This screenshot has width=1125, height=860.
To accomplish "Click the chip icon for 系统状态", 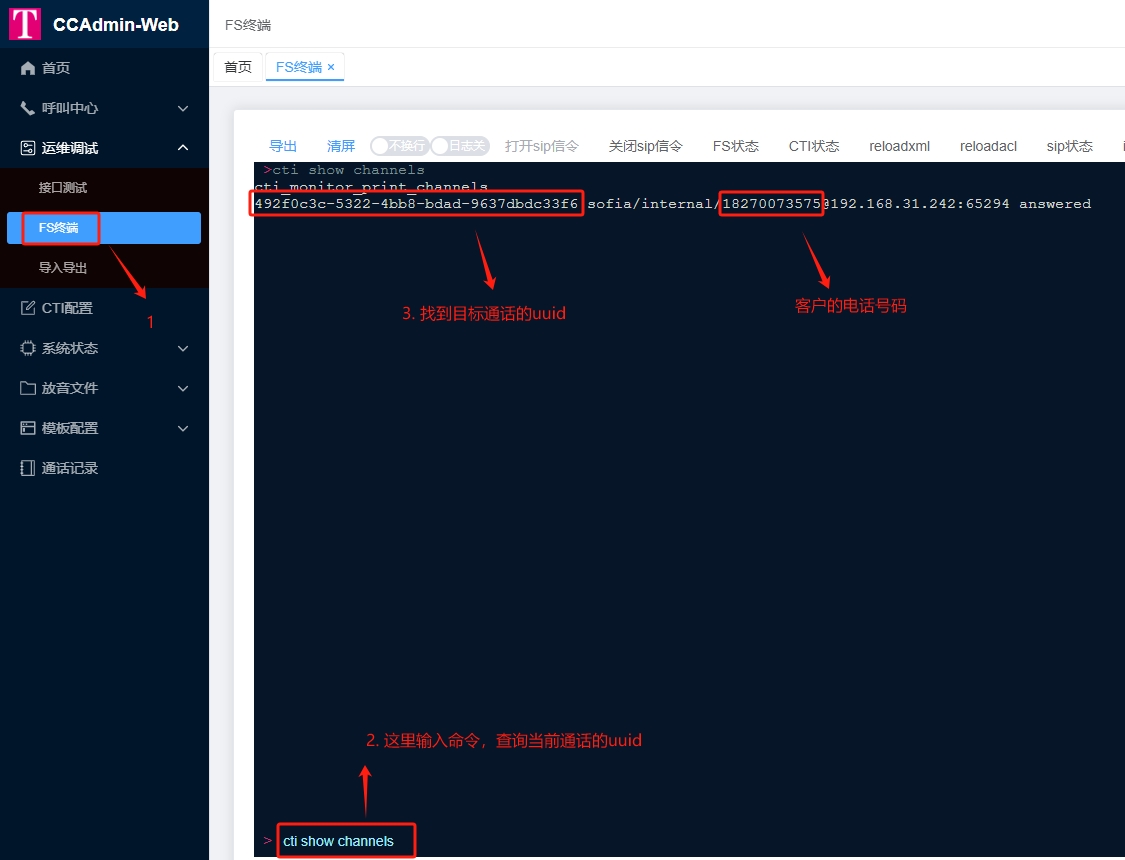I will pyautogui.click(x=28, y=348).
